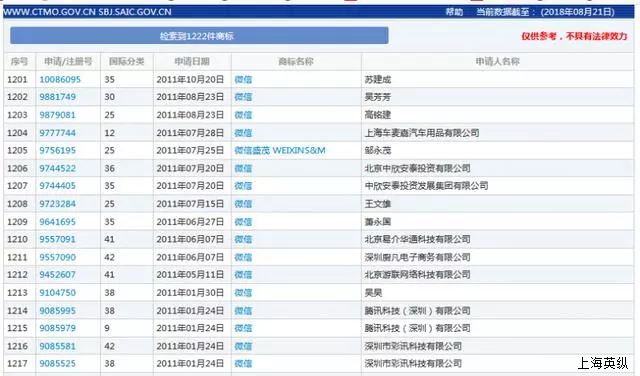Viewport: 640px width, 376px height.
Task: Open the 微信盛茂 WEIXINS&M trademark link
Action: (x=280, y=151)
